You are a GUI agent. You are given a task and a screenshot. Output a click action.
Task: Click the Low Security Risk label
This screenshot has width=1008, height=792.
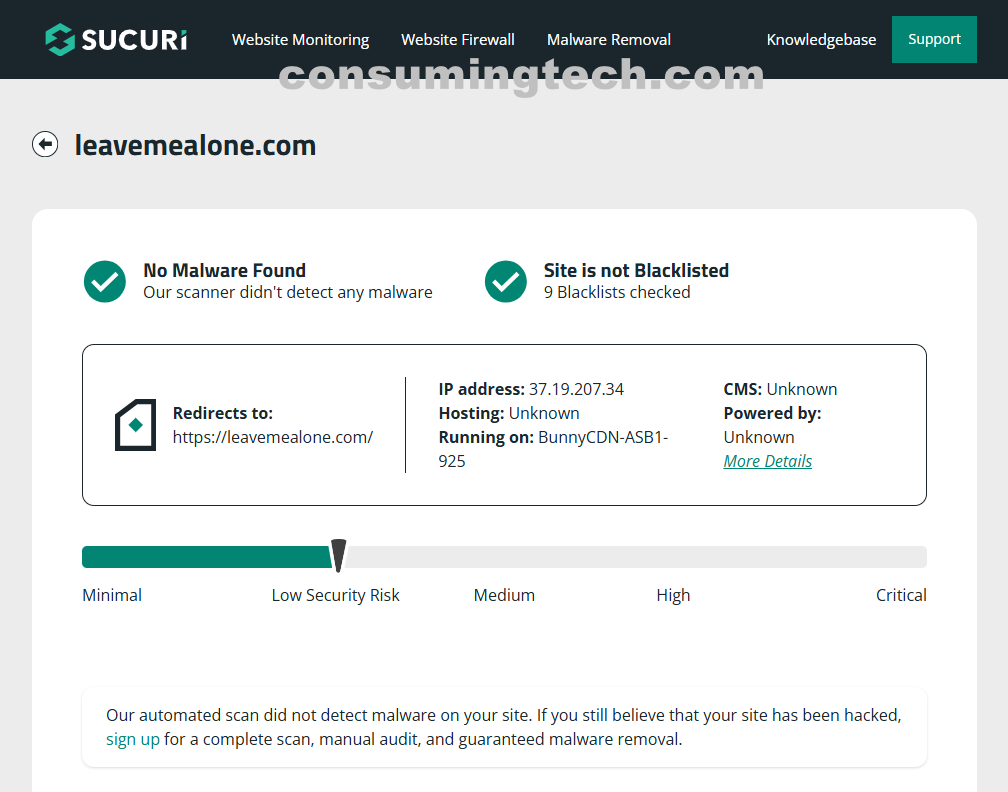click(x=335, y=595)
